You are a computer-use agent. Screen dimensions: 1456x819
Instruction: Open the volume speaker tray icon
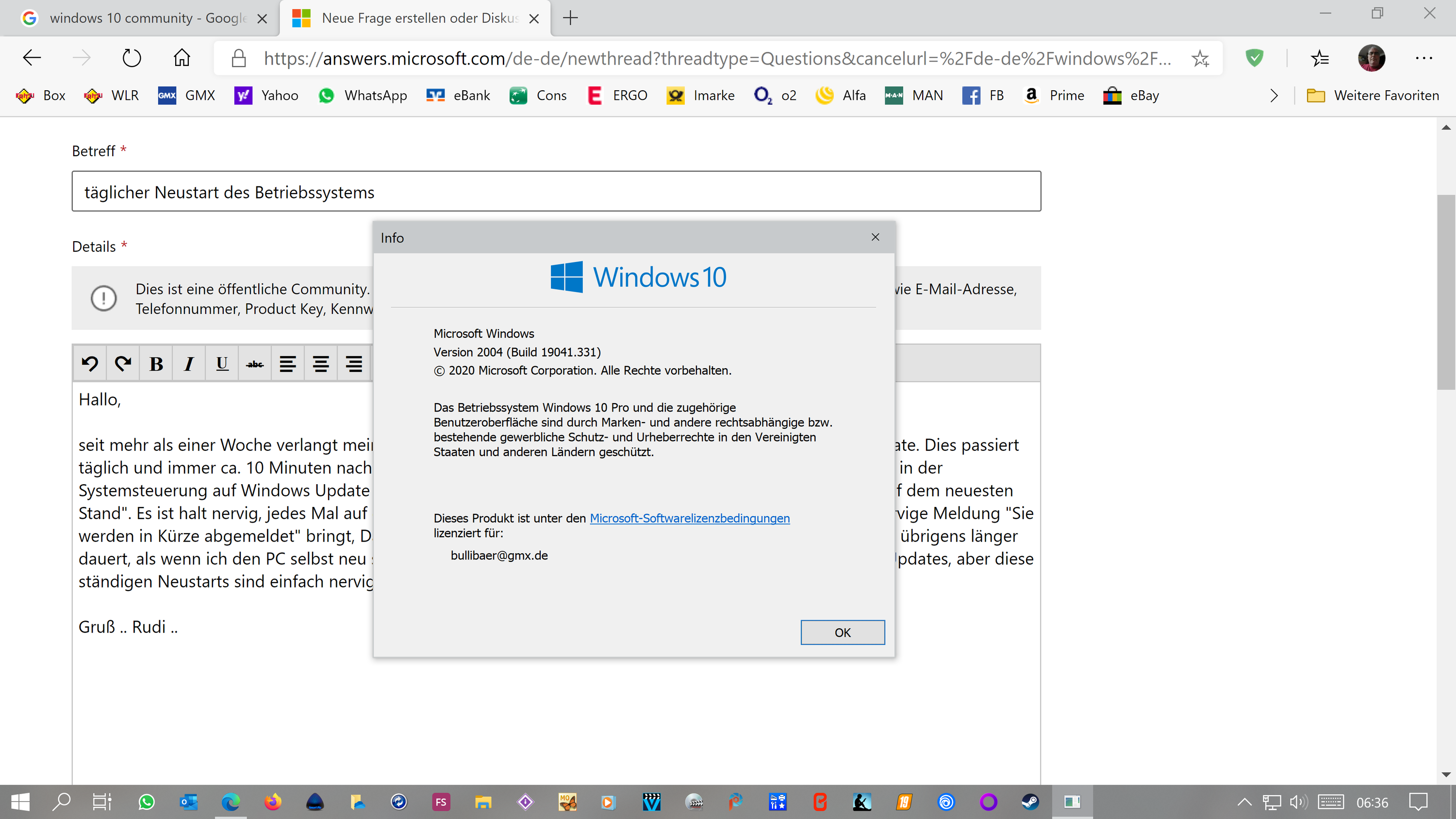1298,802
